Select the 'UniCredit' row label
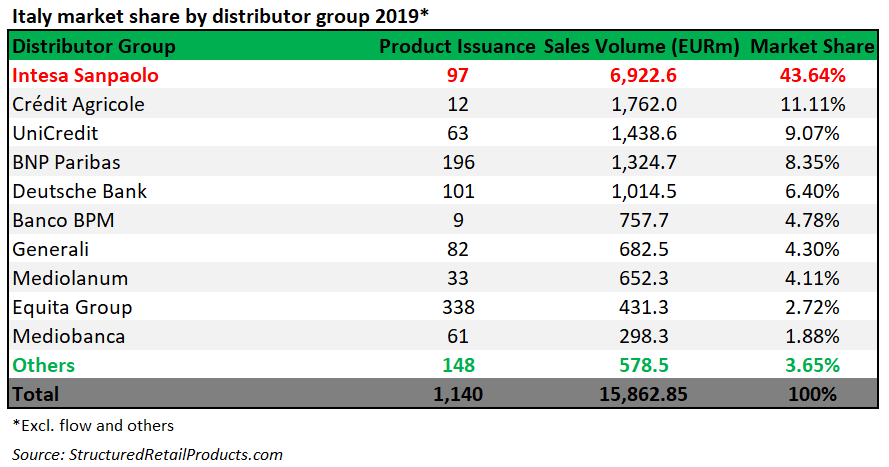Screen dimensions: 889x467 point(56,133)
